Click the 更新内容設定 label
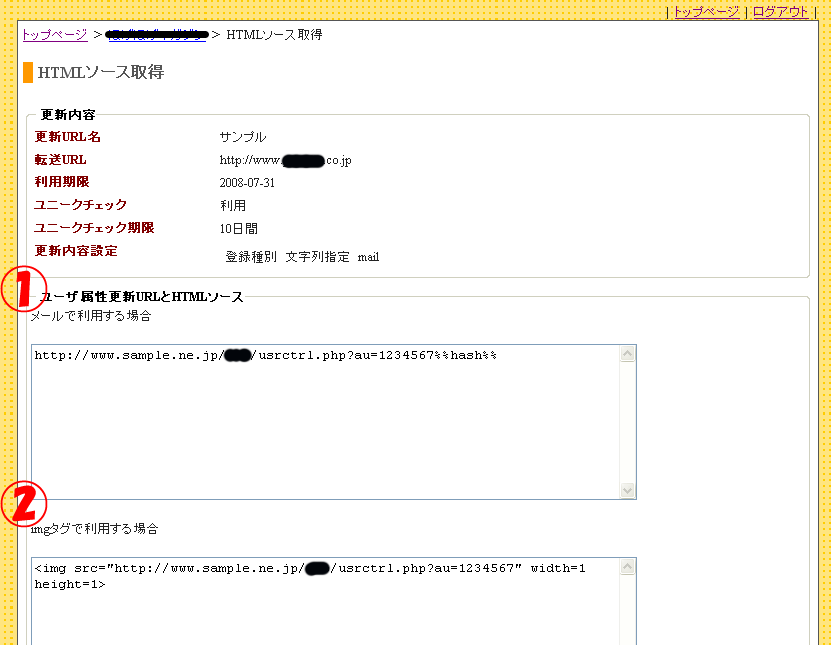831x645 pixels. click(x=76, y=251)
